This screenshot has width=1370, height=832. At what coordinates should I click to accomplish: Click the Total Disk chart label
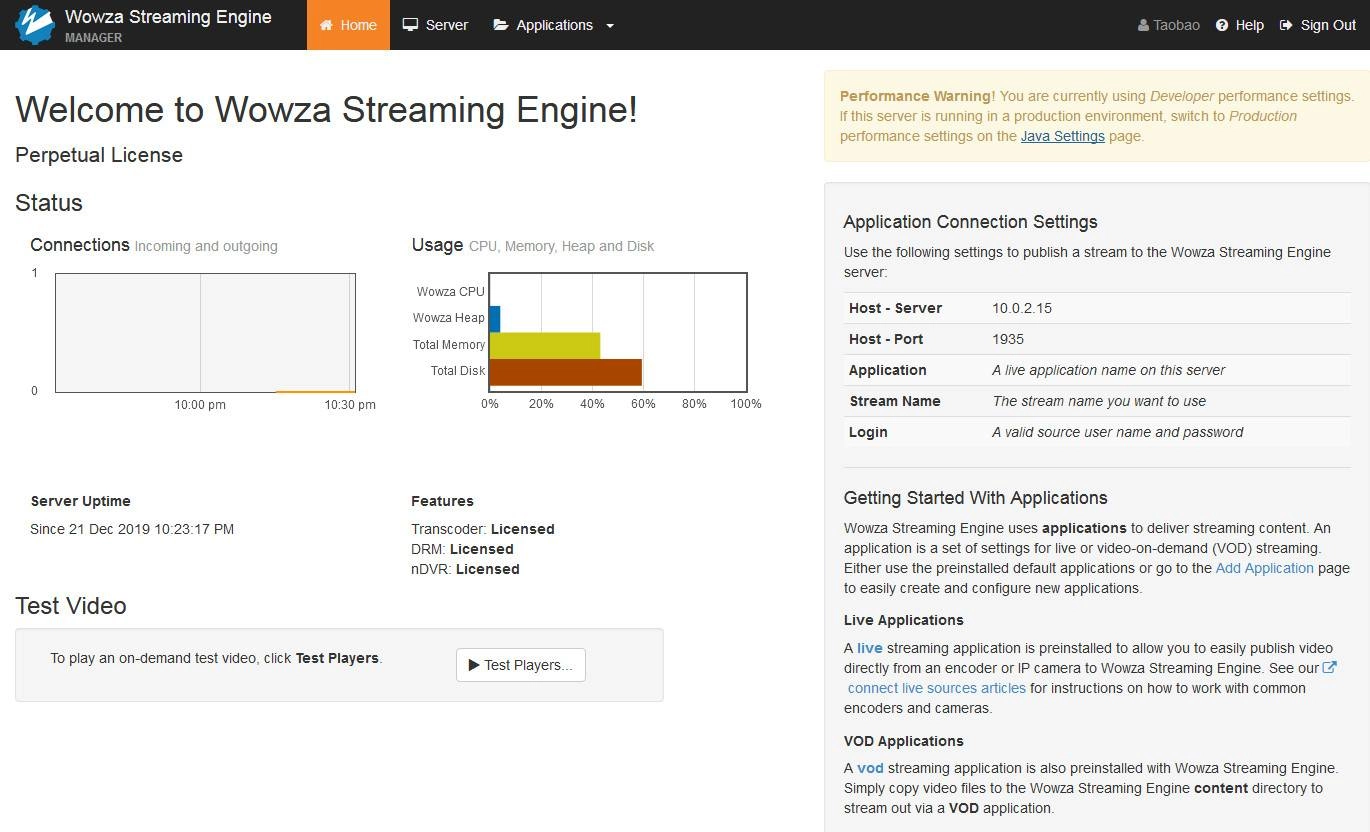coord(458,371)
